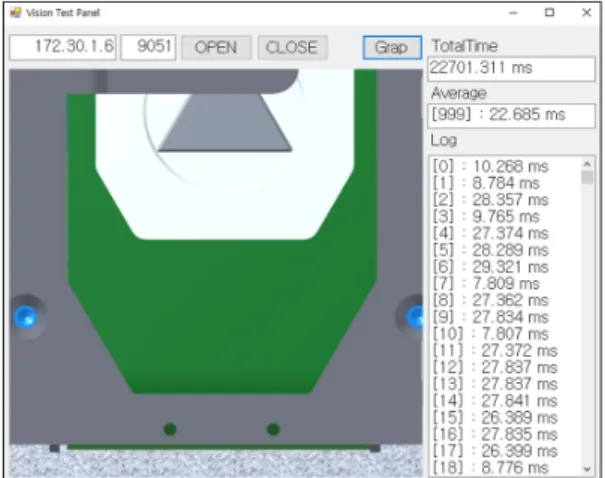Image resolution: width=605 pixels, height=478 pixels.
Task: Click the Average value box
Action: click(511, 115)
